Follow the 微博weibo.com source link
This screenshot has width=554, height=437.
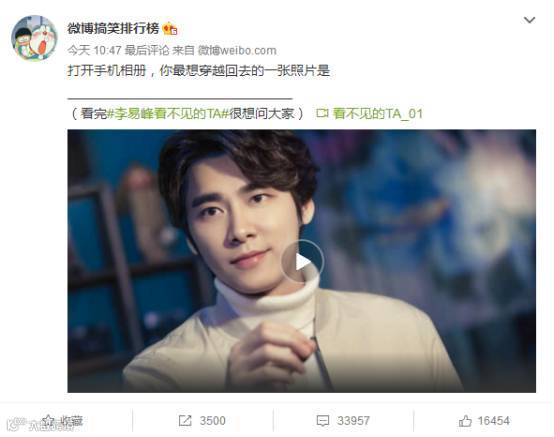[237, 51]
